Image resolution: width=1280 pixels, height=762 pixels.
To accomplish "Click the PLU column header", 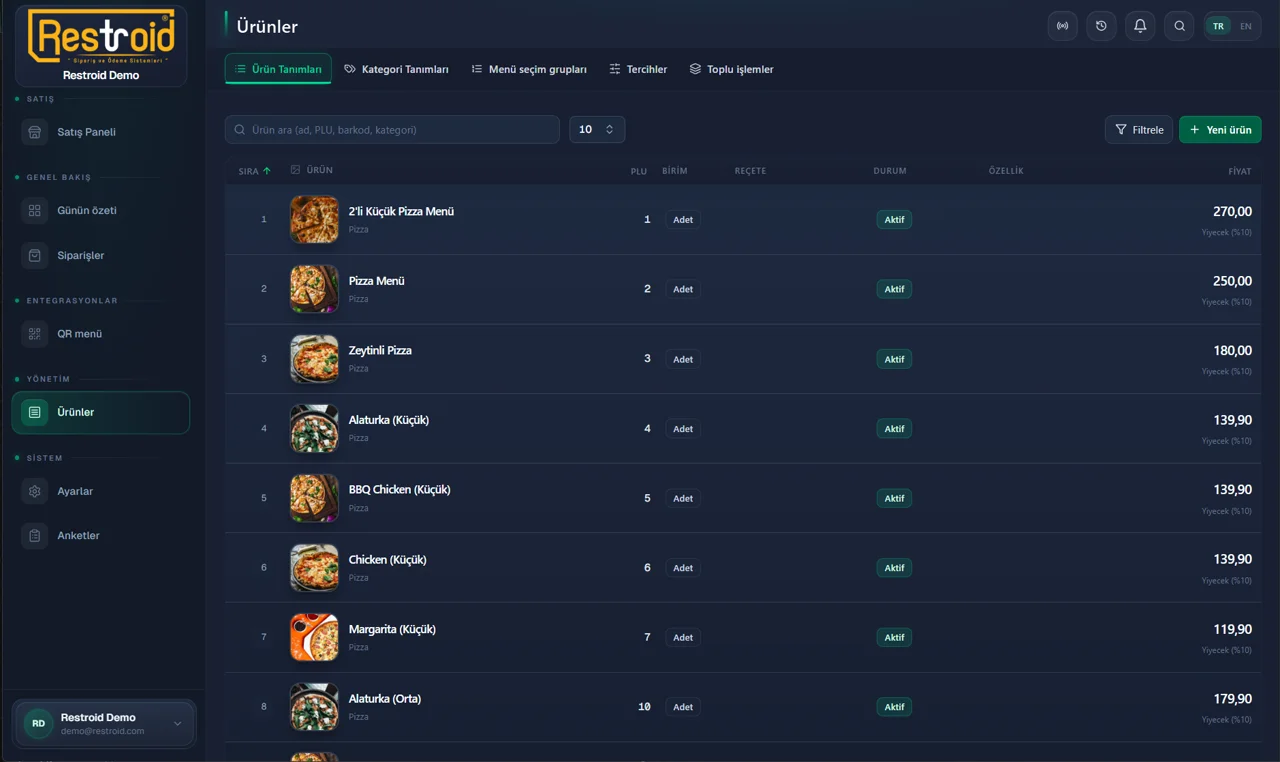I will (x=638, y=171).
